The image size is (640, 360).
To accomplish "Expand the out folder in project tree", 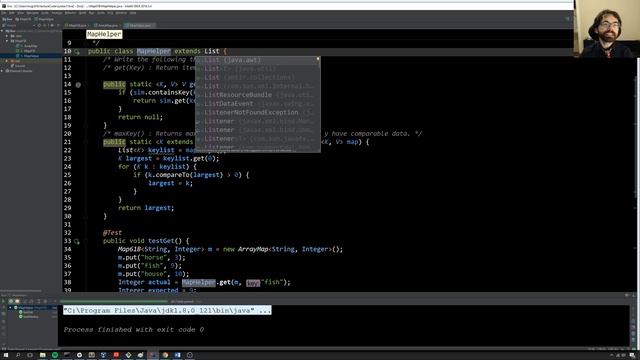I will (7, 61).
